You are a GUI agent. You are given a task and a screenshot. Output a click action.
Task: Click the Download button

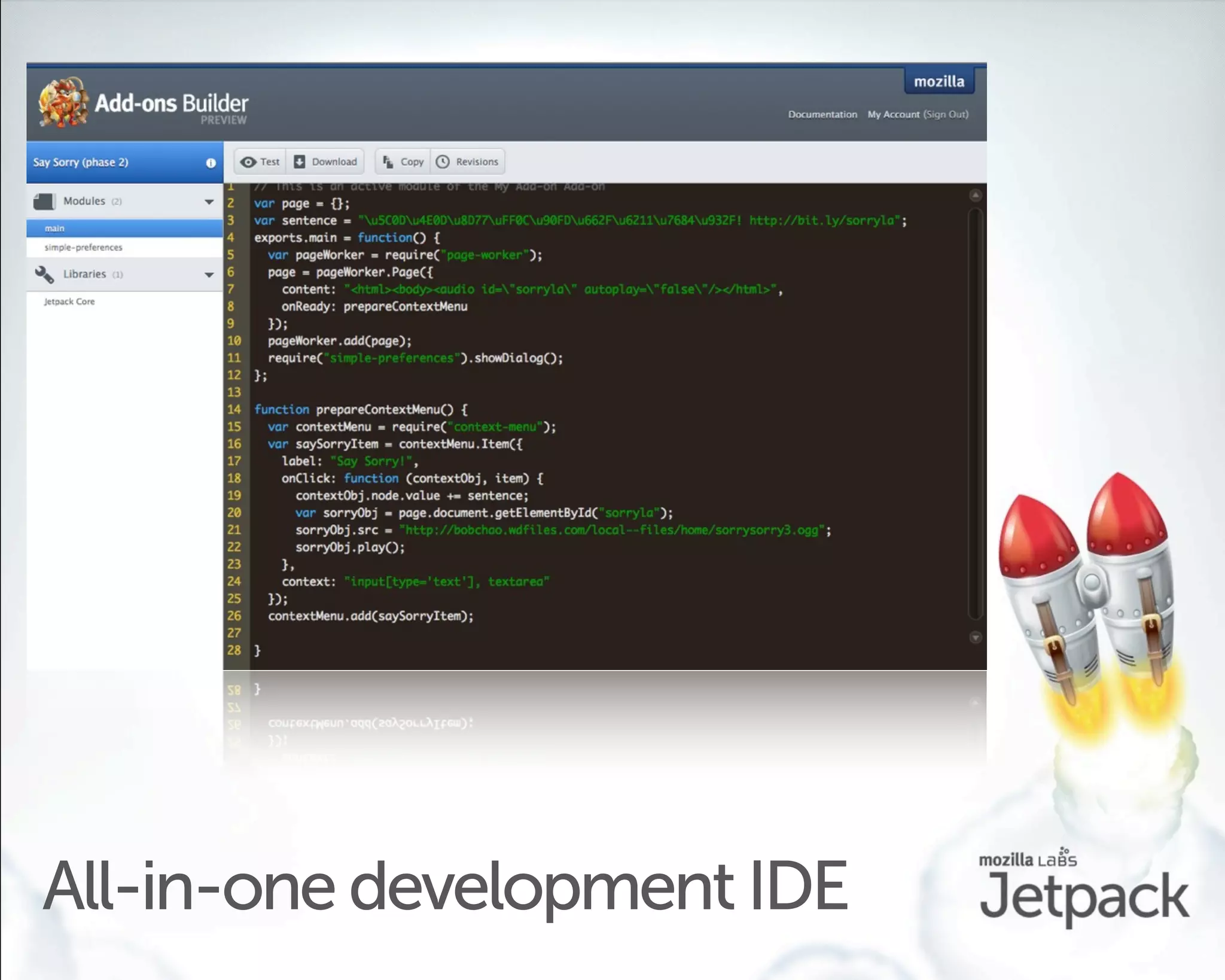tap(325, 162)
